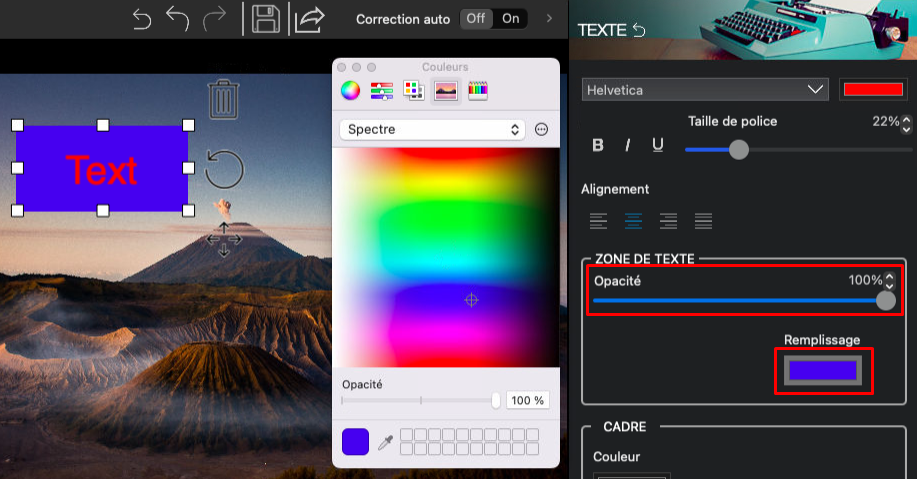Click the Remplissage blue fill swatch
Viewport: 917px width, 479px height.
coord(823,371)
